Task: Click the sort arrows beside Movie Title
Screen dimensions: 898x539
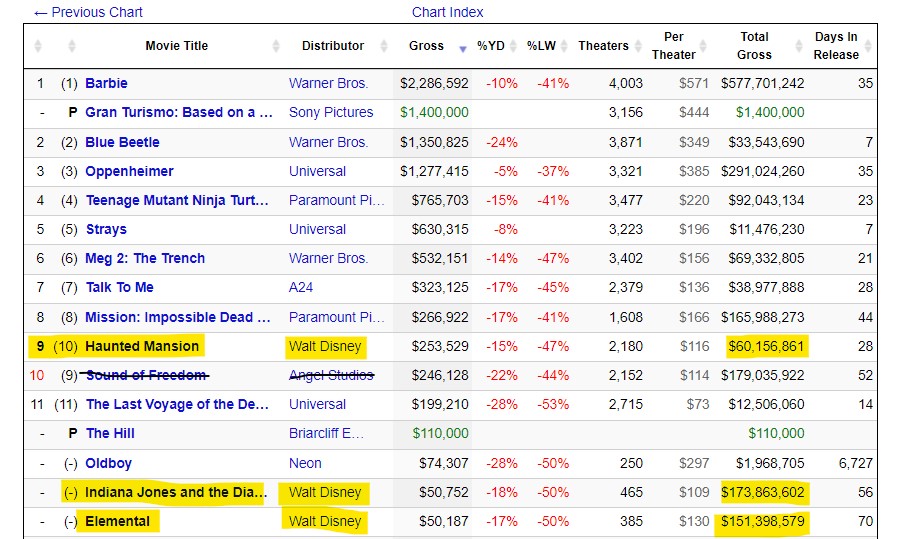Action: click(276, 46)
